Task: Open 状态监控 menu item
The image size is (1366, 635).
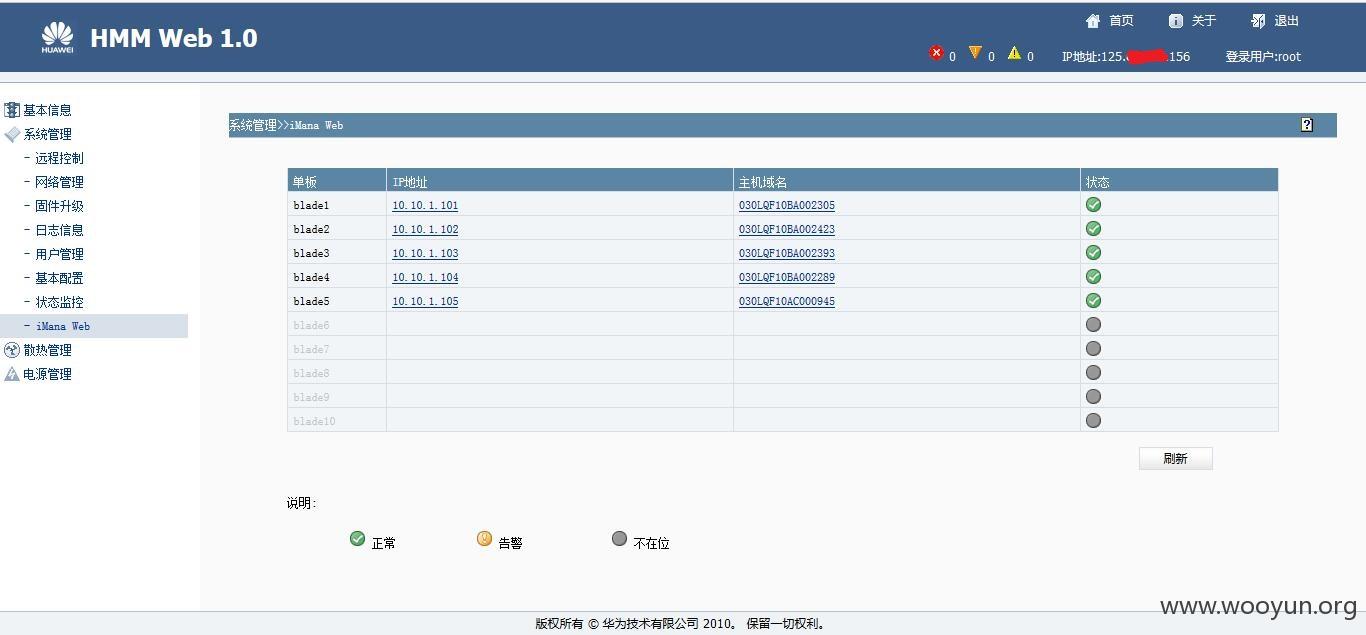Action: tap(59, 302)
